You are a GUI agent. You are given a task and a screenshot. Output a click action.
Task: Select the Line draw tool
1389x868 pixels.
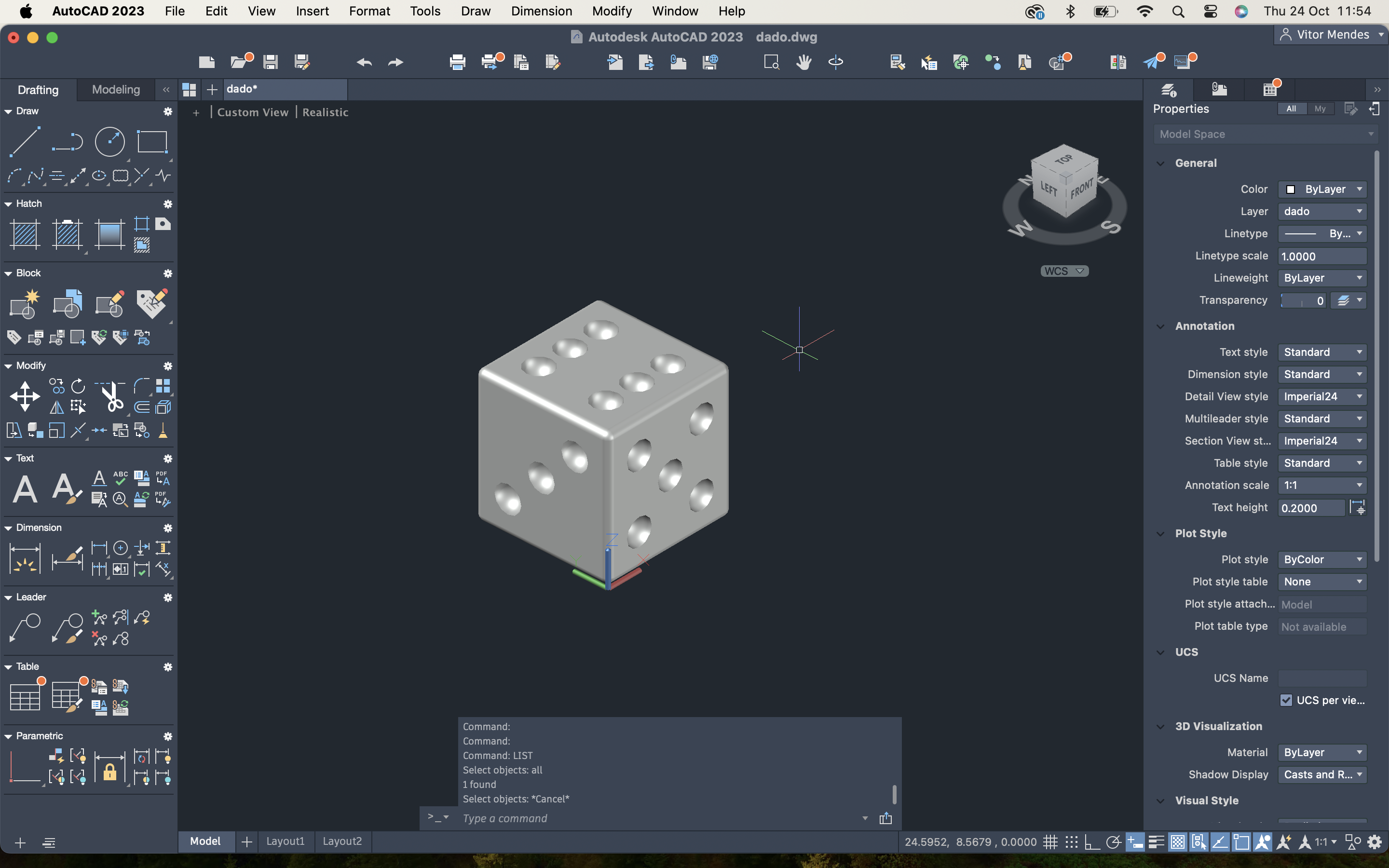(x=25, y=141)
